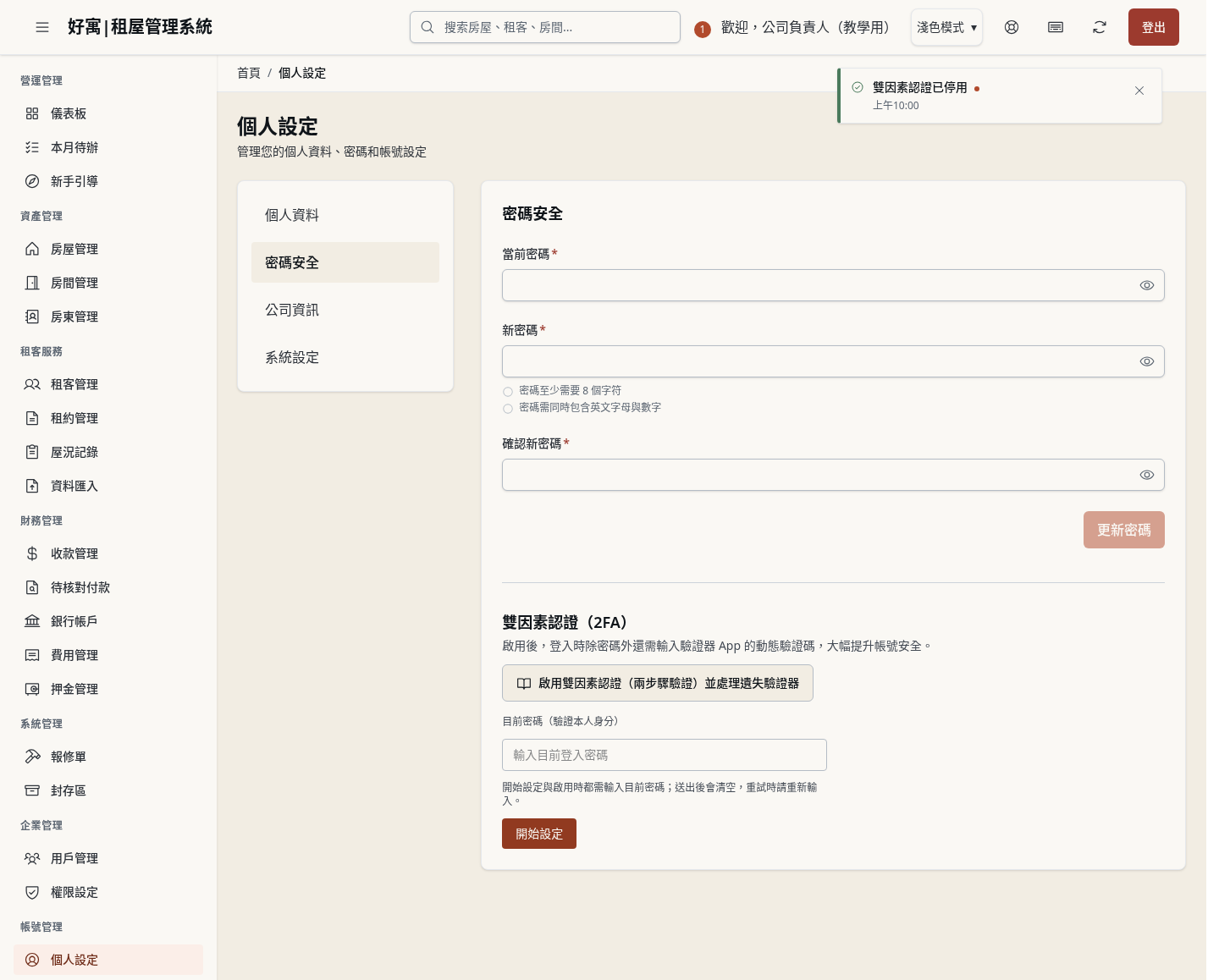Click the refresh sync icon

coord(1100,27)
